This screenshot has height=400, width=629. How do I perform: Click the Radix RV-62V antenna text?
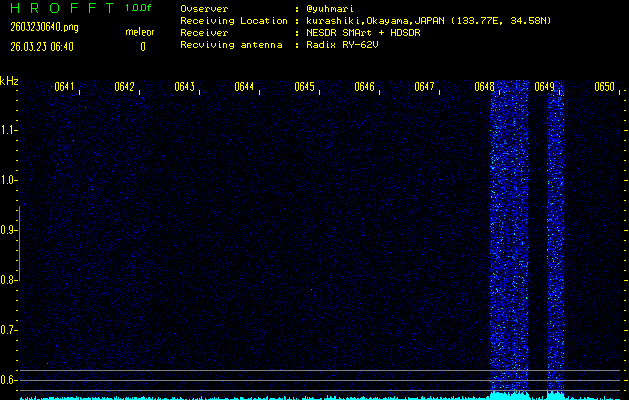pyautogui.click(x=346, y=45)
